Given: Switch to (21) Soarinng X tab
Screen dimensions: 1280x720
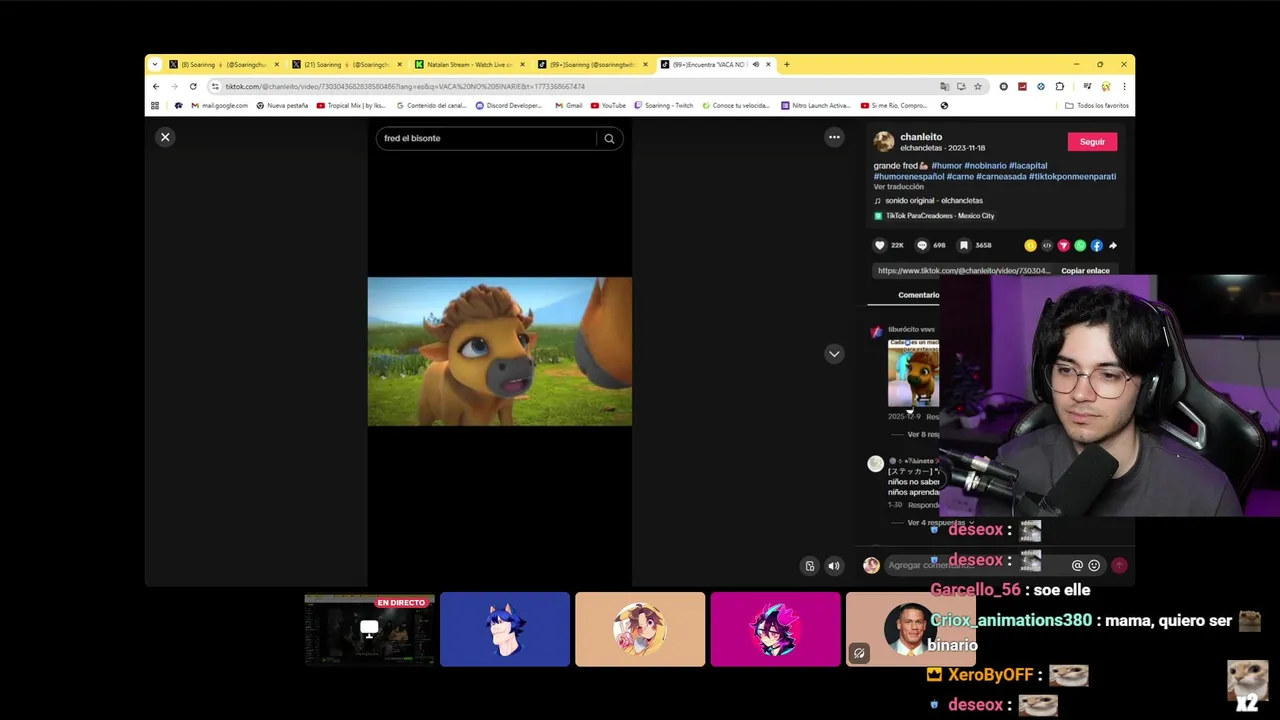Looking at the screenshot, I should tap(345, 64).
